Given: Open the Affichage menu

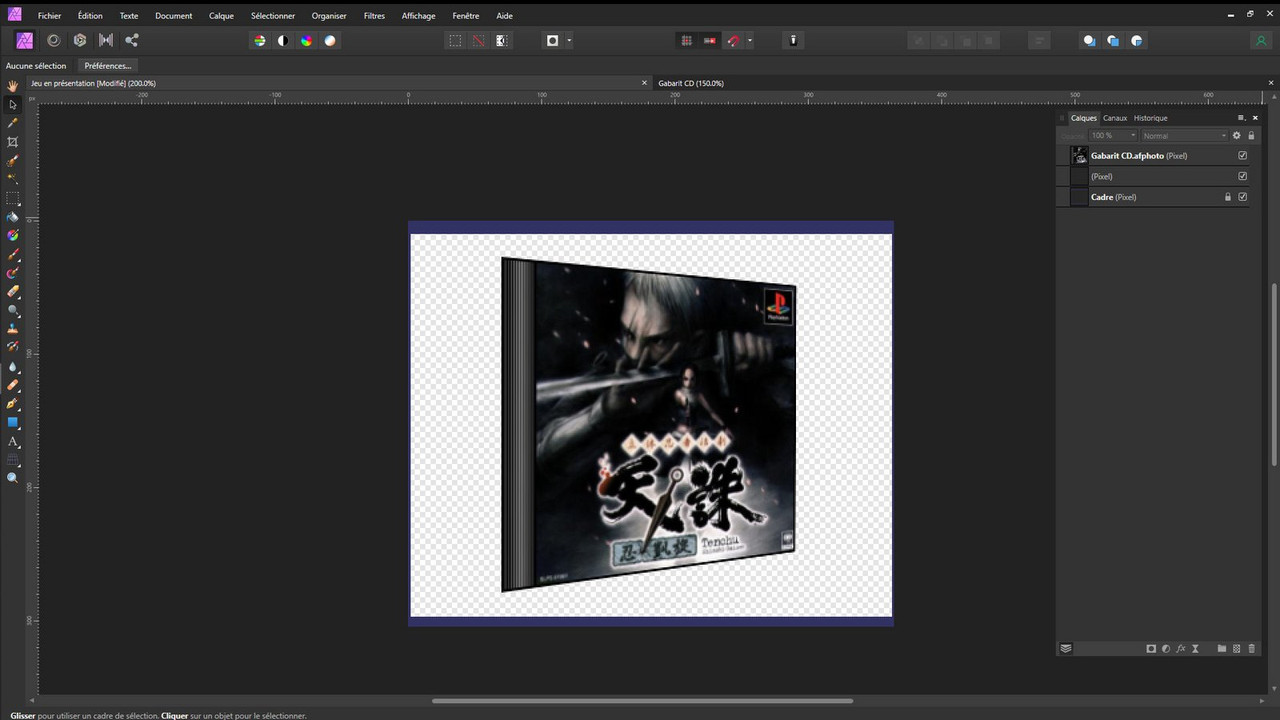Looking at the screenshot, I should point(419,16).
